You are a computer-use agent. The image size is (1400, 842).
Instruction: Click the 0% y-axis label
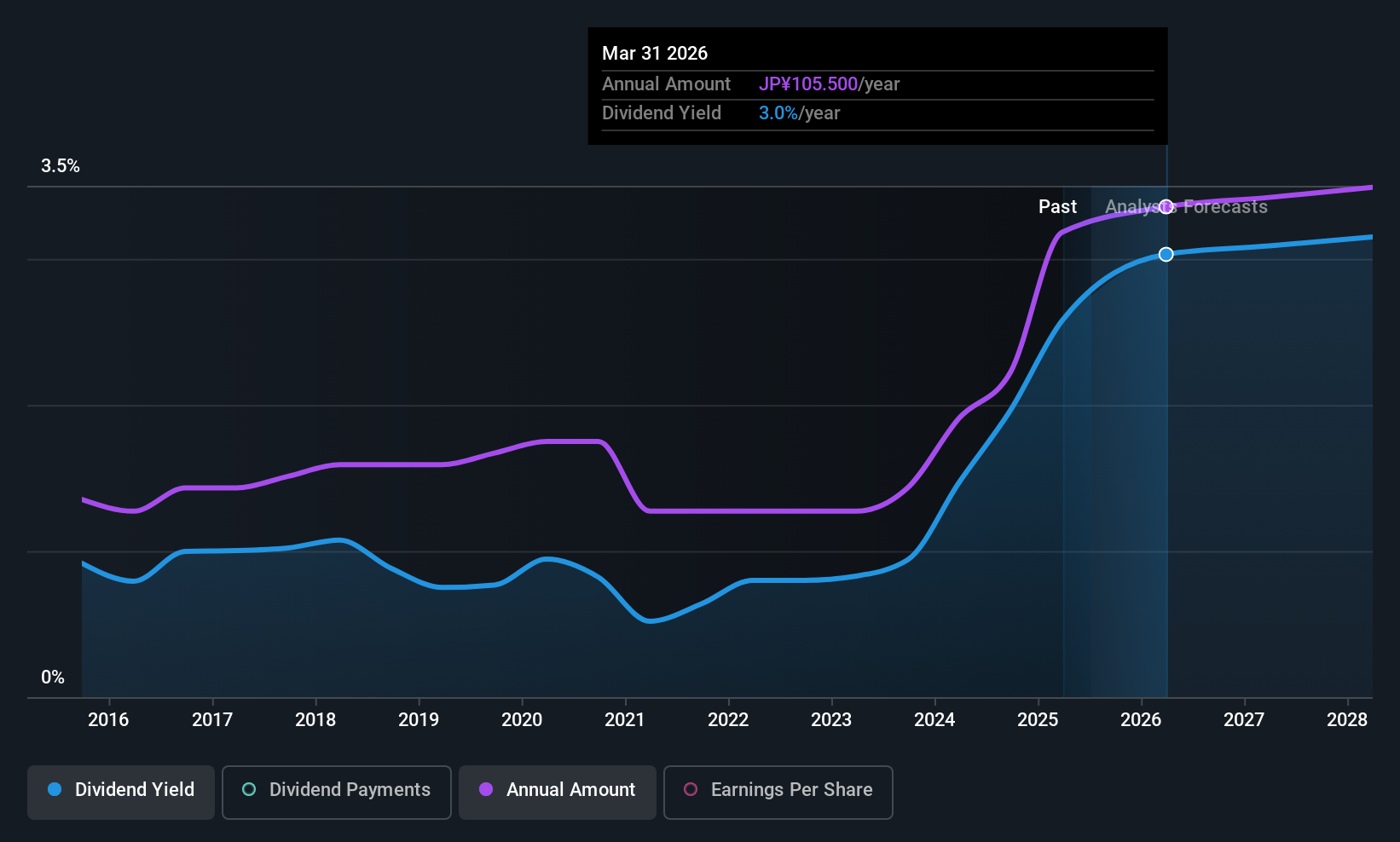53,677
